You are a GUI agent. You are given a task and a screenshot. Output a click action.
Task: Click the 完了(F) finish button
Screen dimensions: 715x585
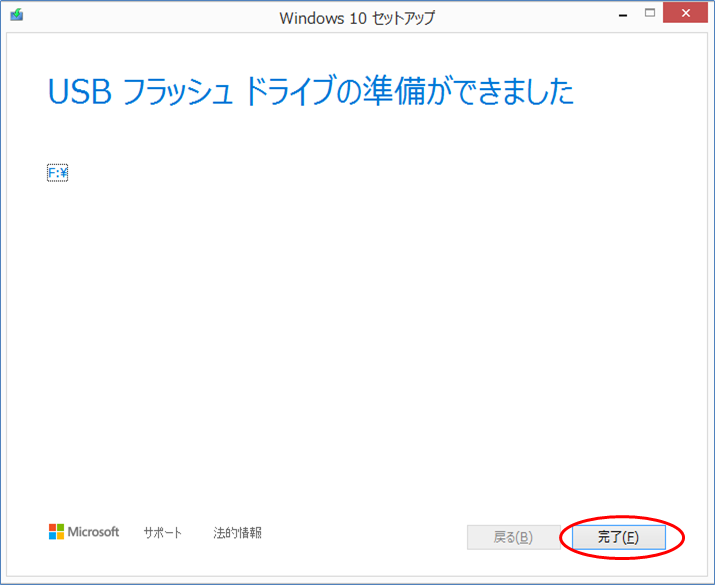tap(618, 537)
